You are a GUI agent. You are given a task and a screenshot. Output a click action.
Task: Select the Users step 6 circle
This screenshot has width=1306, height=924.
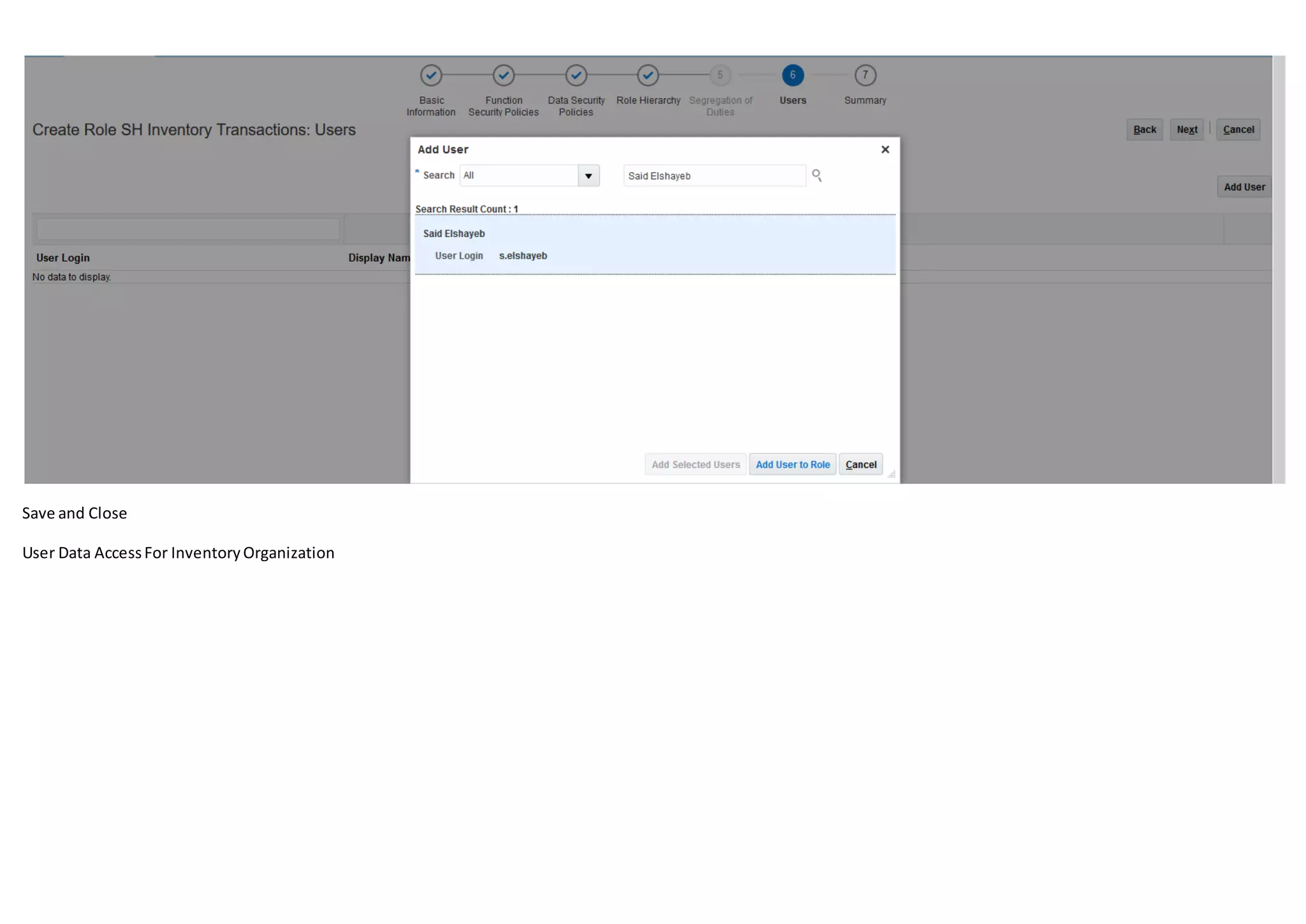[x=793, y=75]
